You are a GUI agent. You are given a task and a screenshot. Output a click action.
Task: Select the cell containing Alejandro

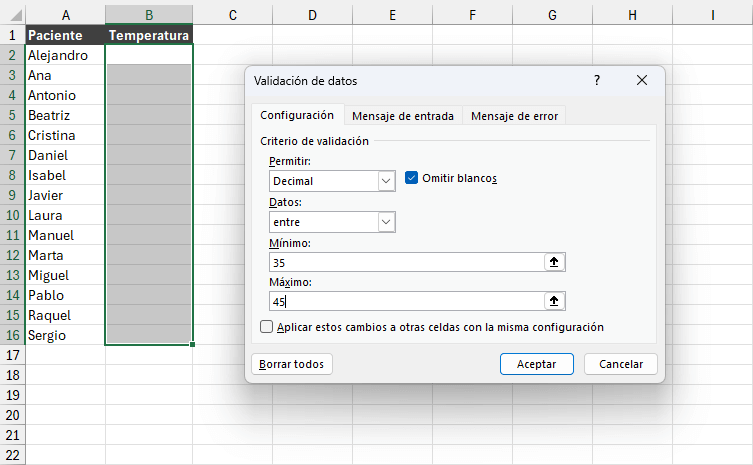pyautogui.click(x=66, y=55)
